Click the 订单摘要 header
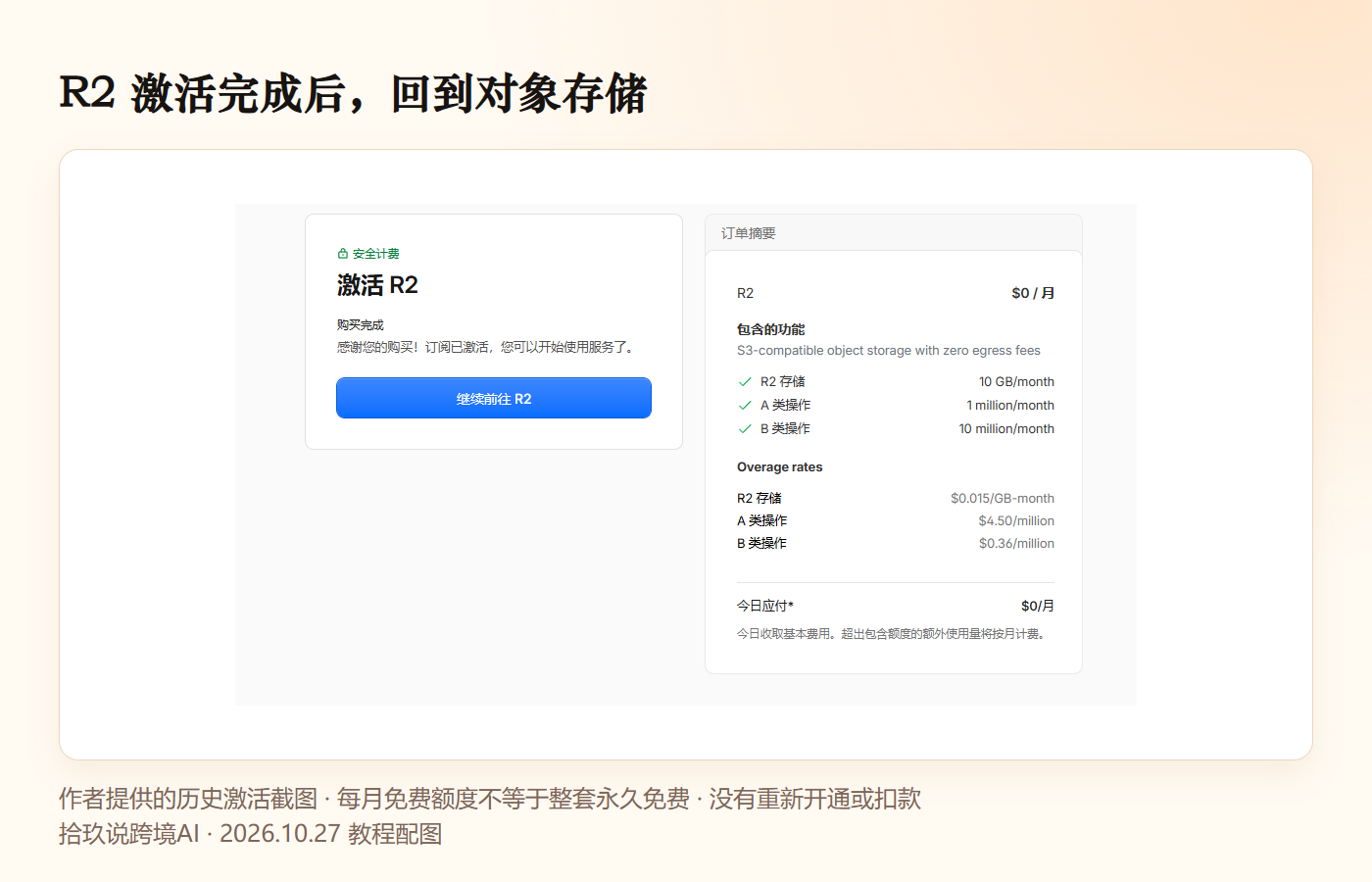This screenshot has width=1372, height=882. click(x=749, y=233)
